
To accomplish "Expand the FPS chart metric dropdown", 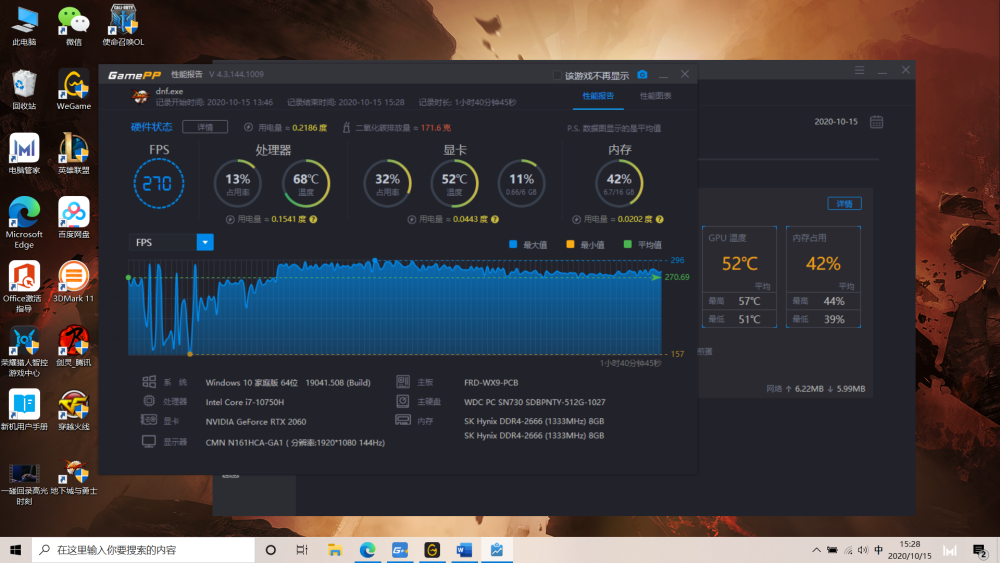I will [205, 242].
